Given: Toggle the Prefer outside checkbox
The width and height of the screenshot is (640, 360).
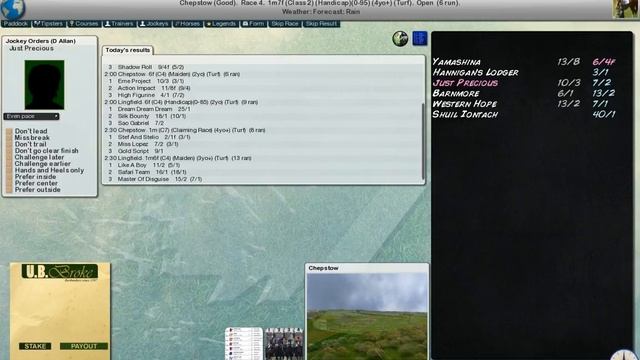Looking at the screenshot, I should (x=9, y=190).
